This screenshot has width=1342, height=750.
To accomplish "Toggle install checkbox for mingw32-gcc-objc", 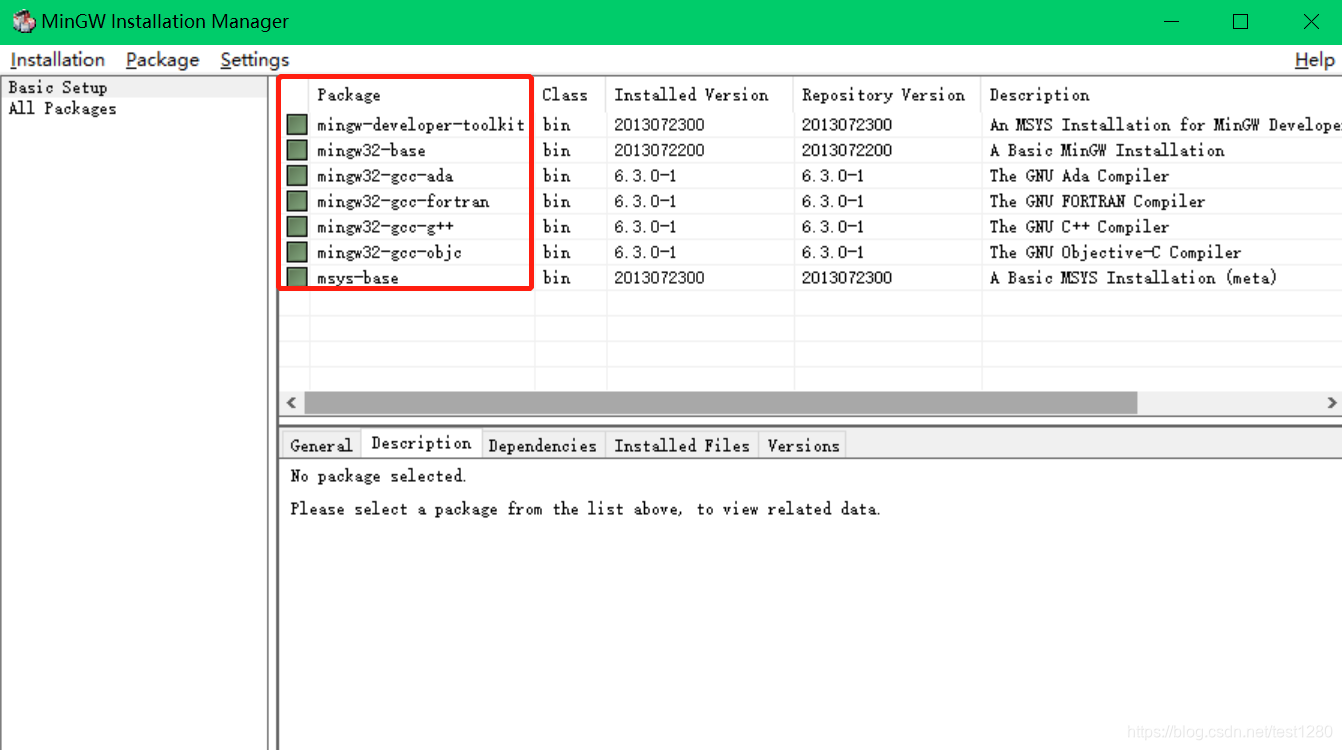I will click(x=297, y=252).
